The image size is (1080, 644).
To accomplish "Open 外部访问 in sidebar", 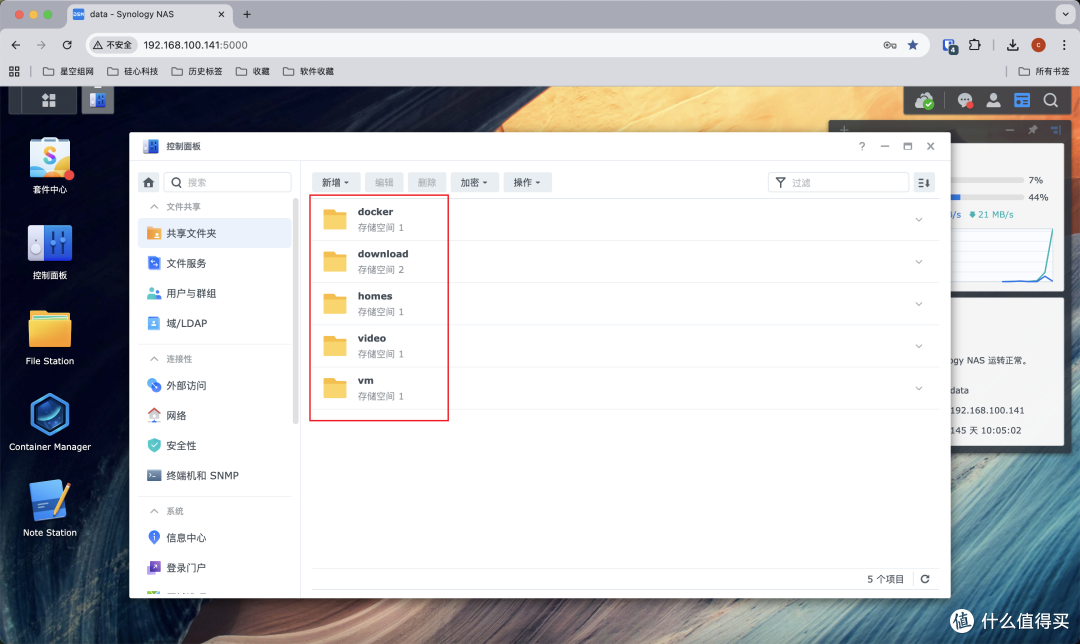I will coord(215,386).
